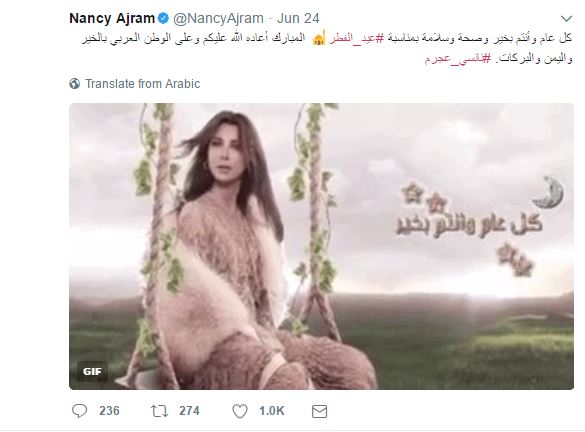
Task: Open the Nancy Ajram profile name
Action: pos(112,18)
